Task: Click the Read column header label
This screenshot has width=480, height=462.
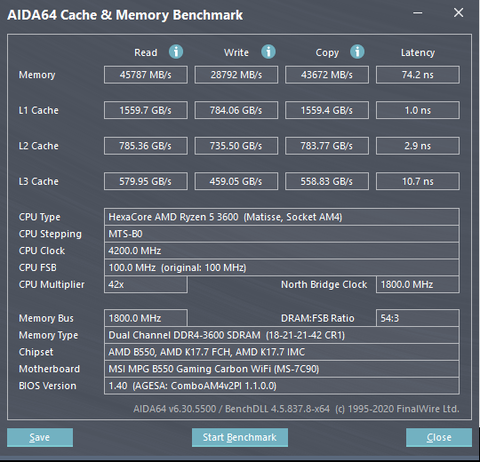Action: click(146, 53)
